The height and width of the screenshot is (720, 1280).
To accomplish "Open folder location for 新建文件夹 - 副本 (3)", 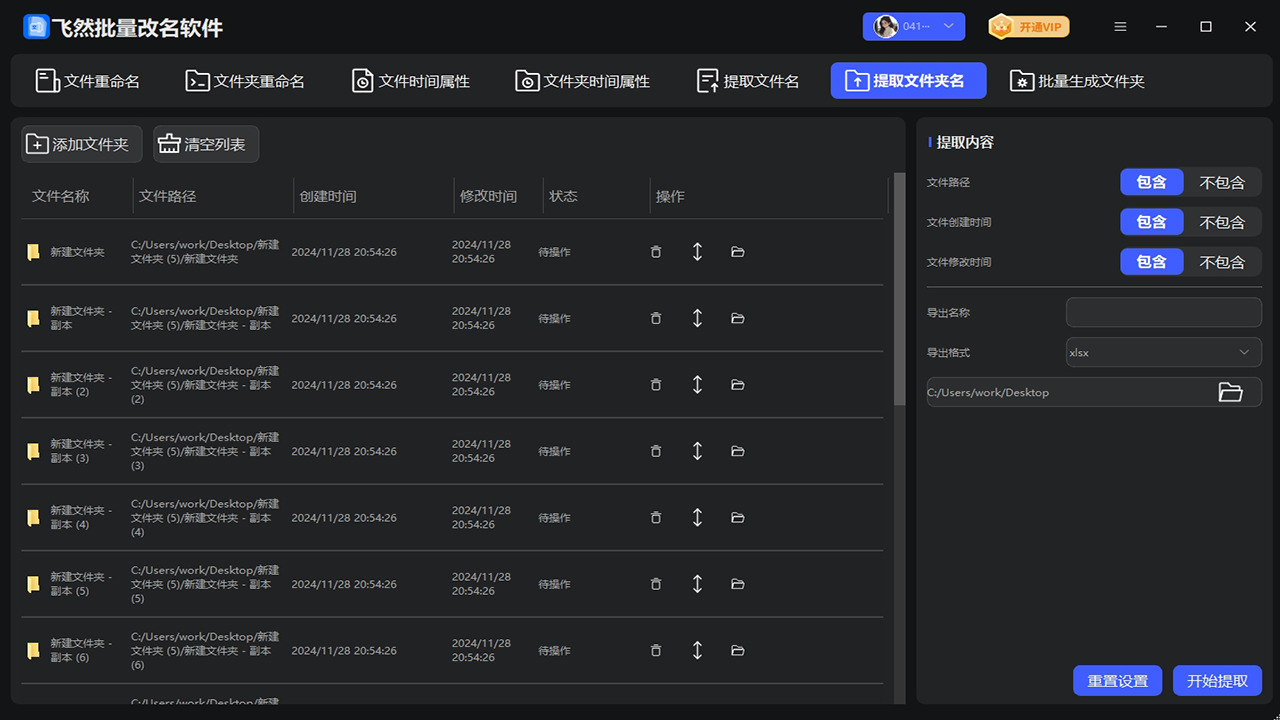I will 738,451.
